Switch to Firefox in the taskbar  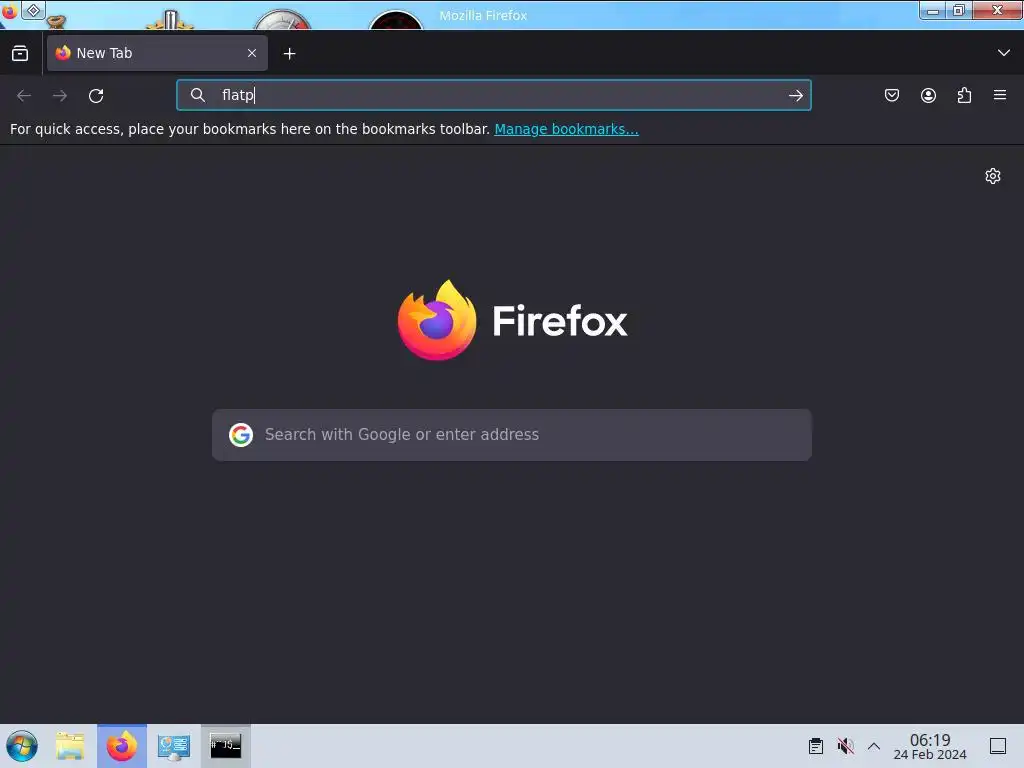(x=122, y=746)
